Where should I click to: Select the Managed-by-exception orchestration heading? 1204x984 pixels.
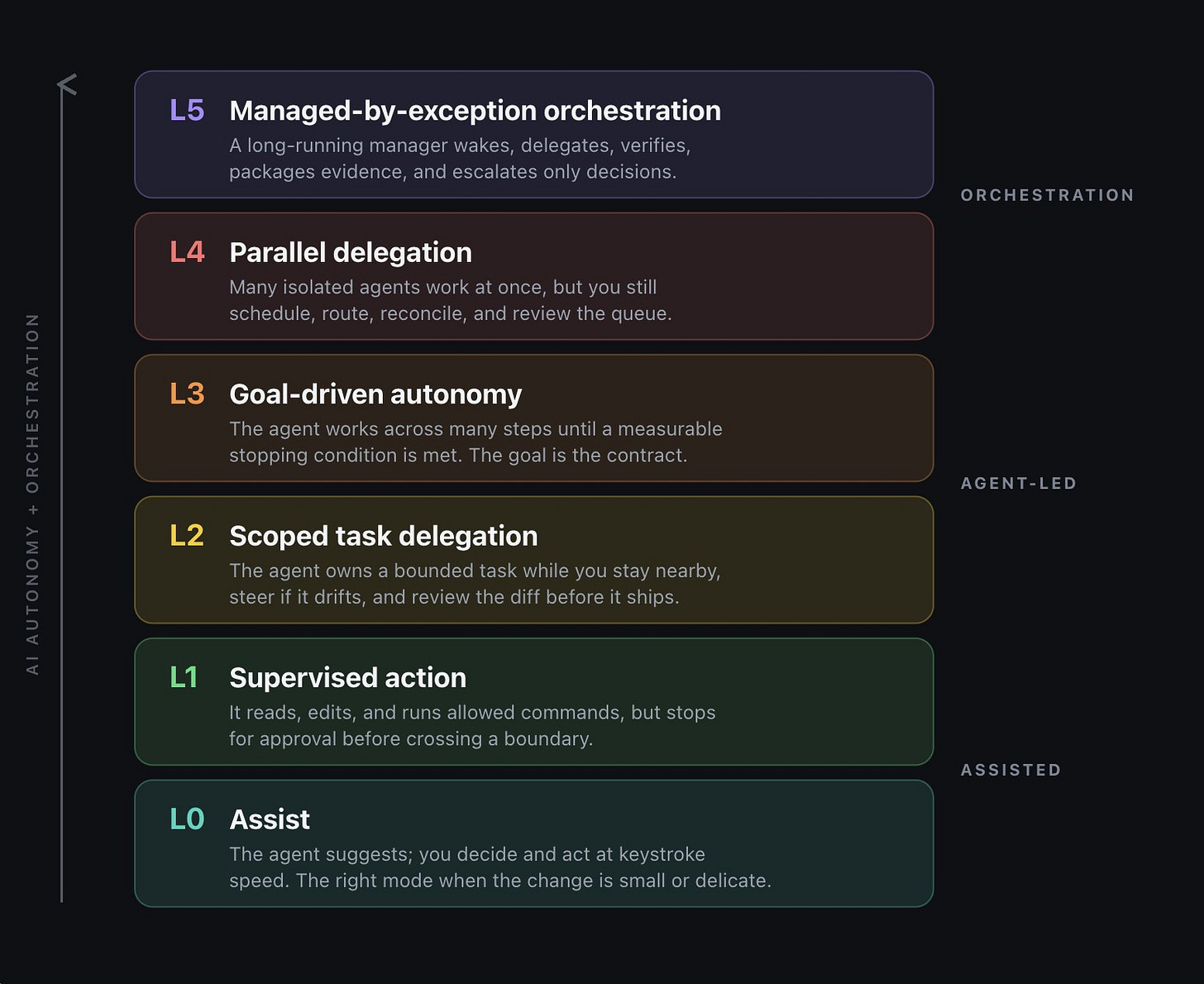point(475,111)
